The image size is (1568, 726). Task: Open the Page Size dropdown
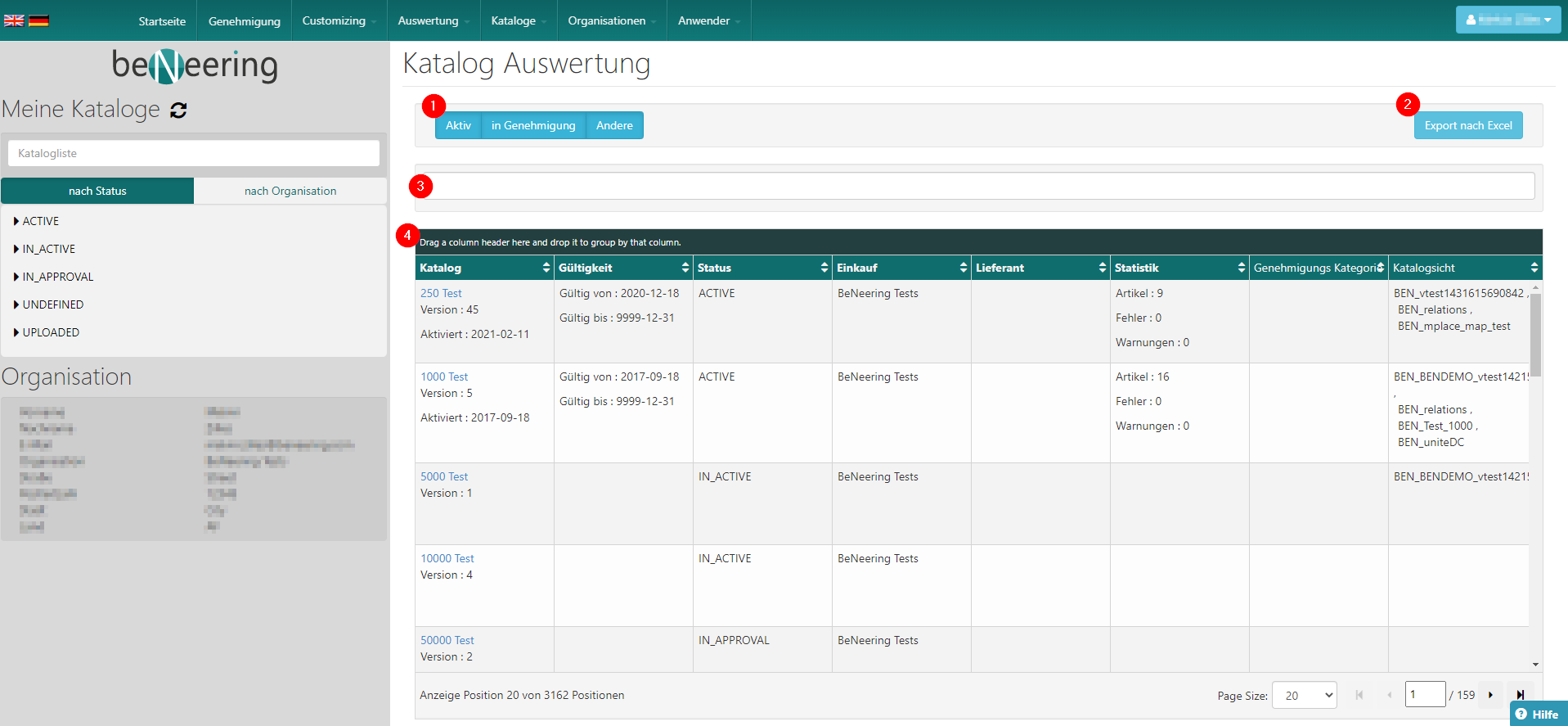point(1304,695)
